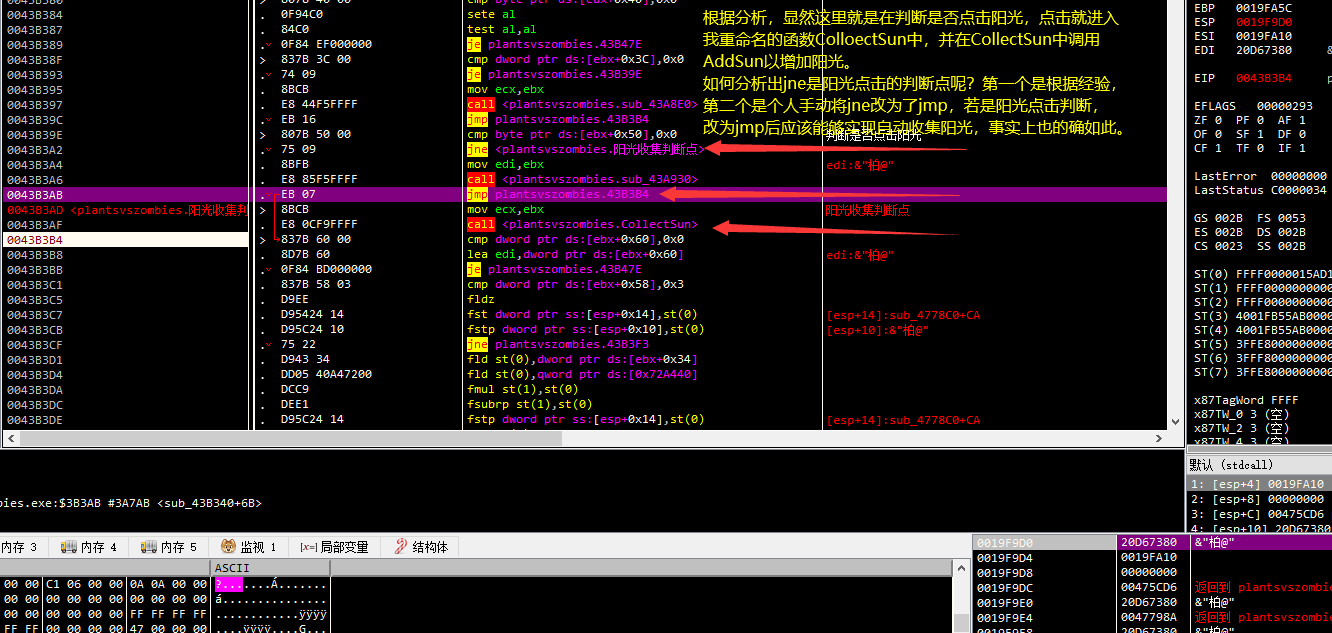Image resolution: width=1332 pixels, height=633 pixels.
Task: Select address 0043B3CF in the address column
Action: pyautogui.click(x=35, y=345)
